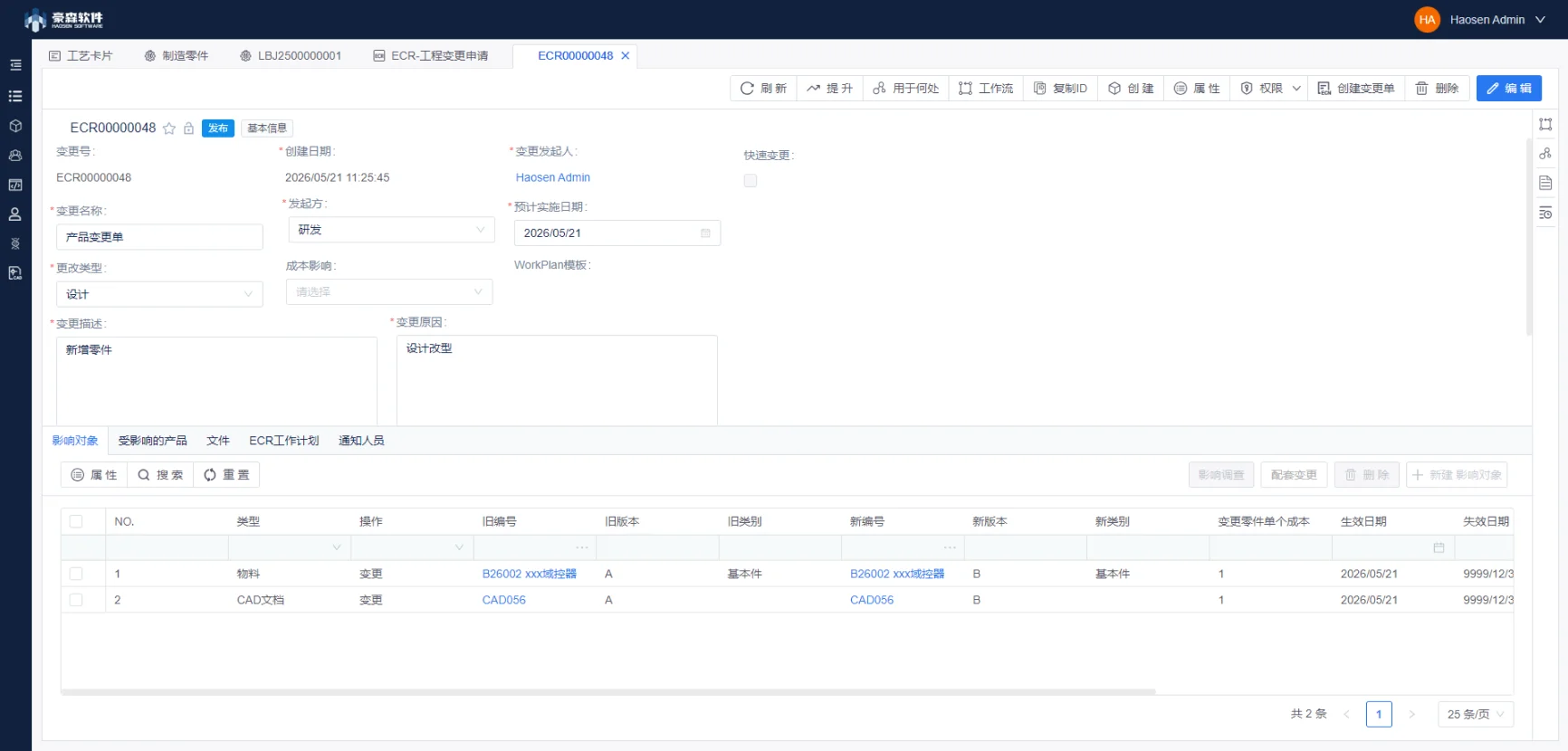Favorite ECR00000048 with the star icon
1568x751 pixels.
pyautogui.click(x=169, y=128)
